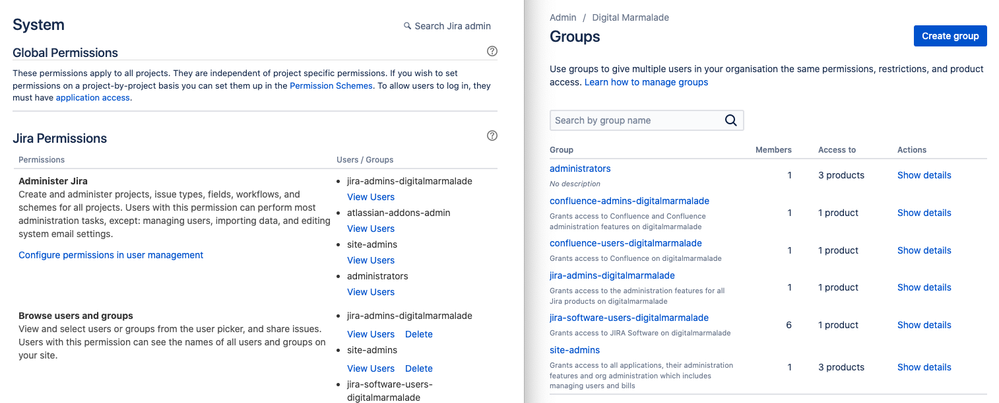The width and height of the screenshot is (999, 403).
Task: Click the Global Permissions help icon
Action: click(492, 52)
